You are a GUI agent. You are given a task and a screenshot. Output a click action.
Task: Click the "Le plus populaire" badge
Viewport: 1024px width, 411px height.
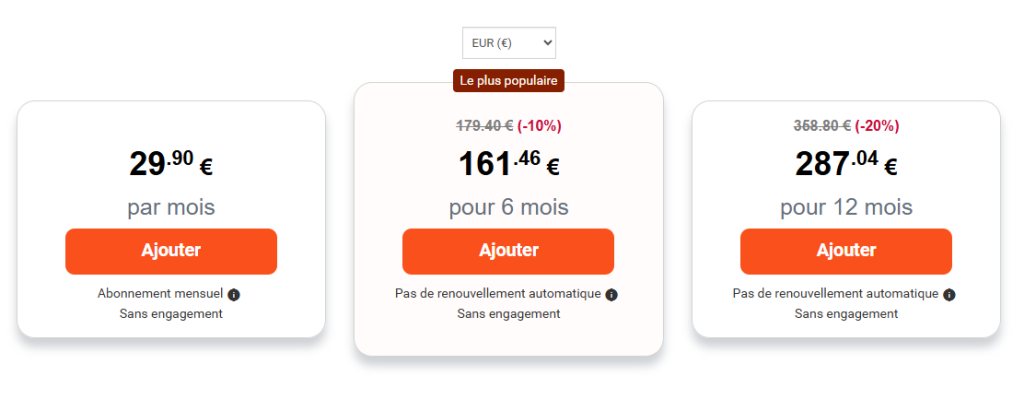(x=509, y=80)
